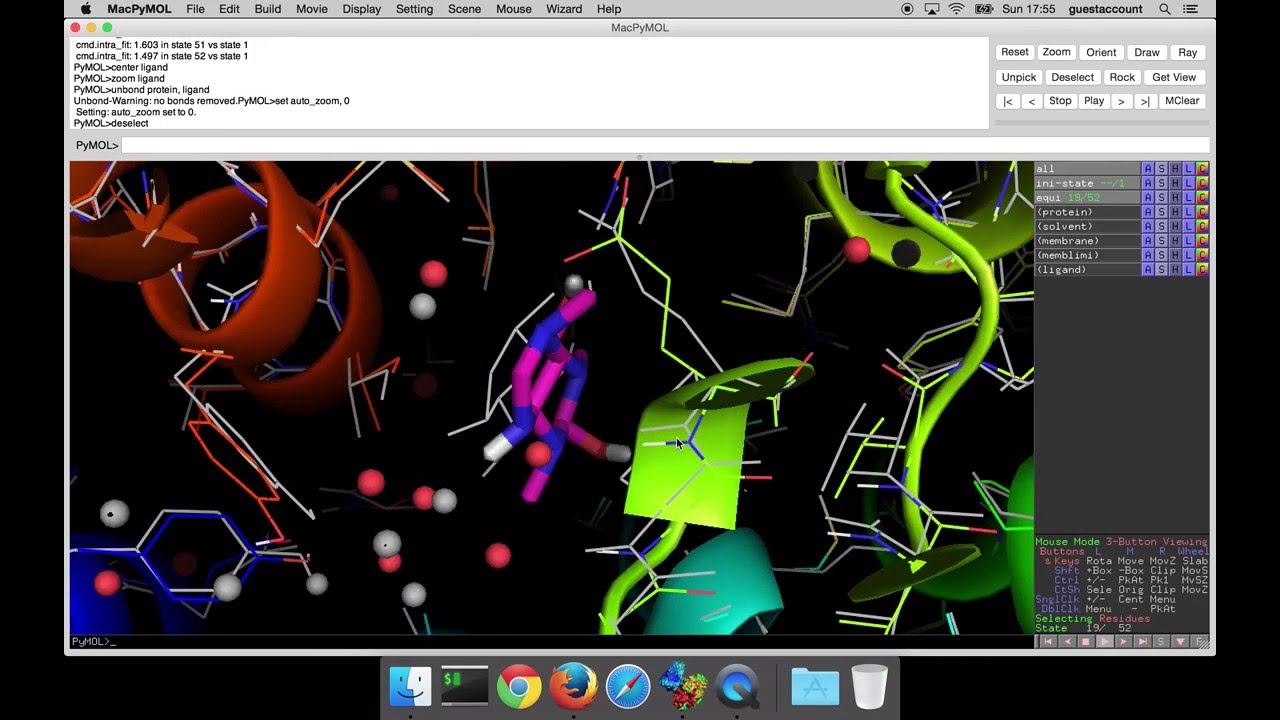Jump to last state in bottom-right playback bar
The width and height of the screenshot is (1280, 720).
point(1142,642)
